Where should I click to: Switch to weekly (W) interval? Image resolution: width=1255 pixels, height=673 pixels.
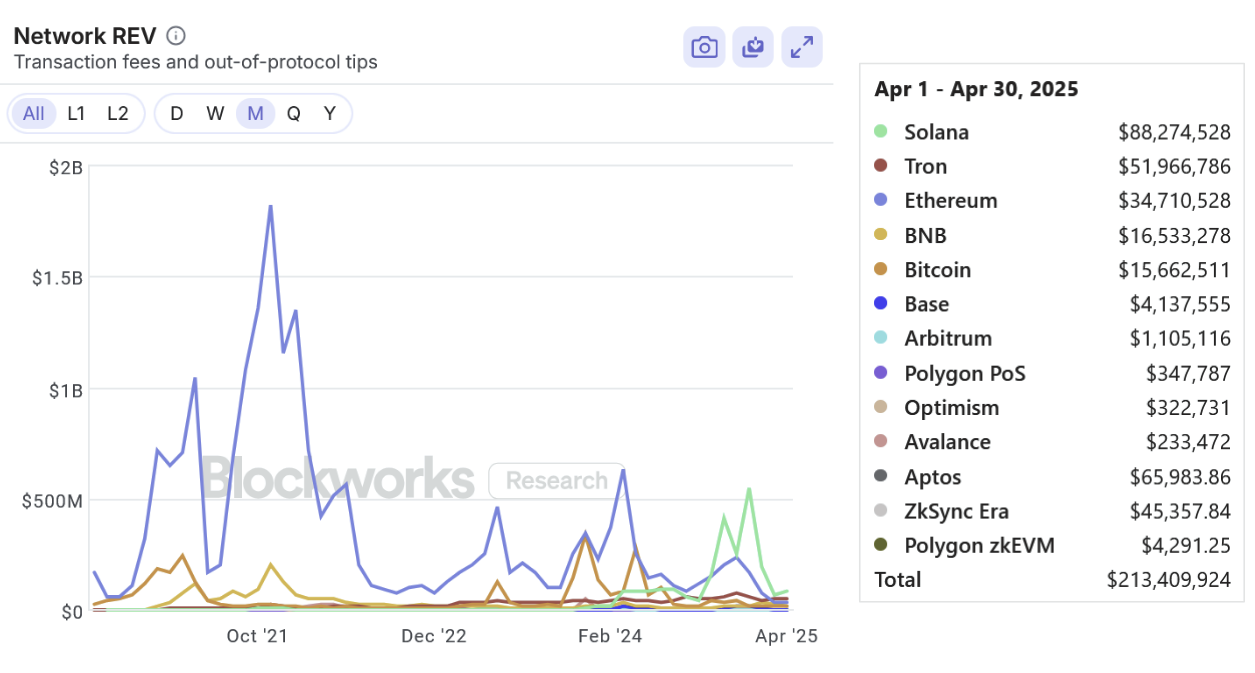click(x=215, y=113)
